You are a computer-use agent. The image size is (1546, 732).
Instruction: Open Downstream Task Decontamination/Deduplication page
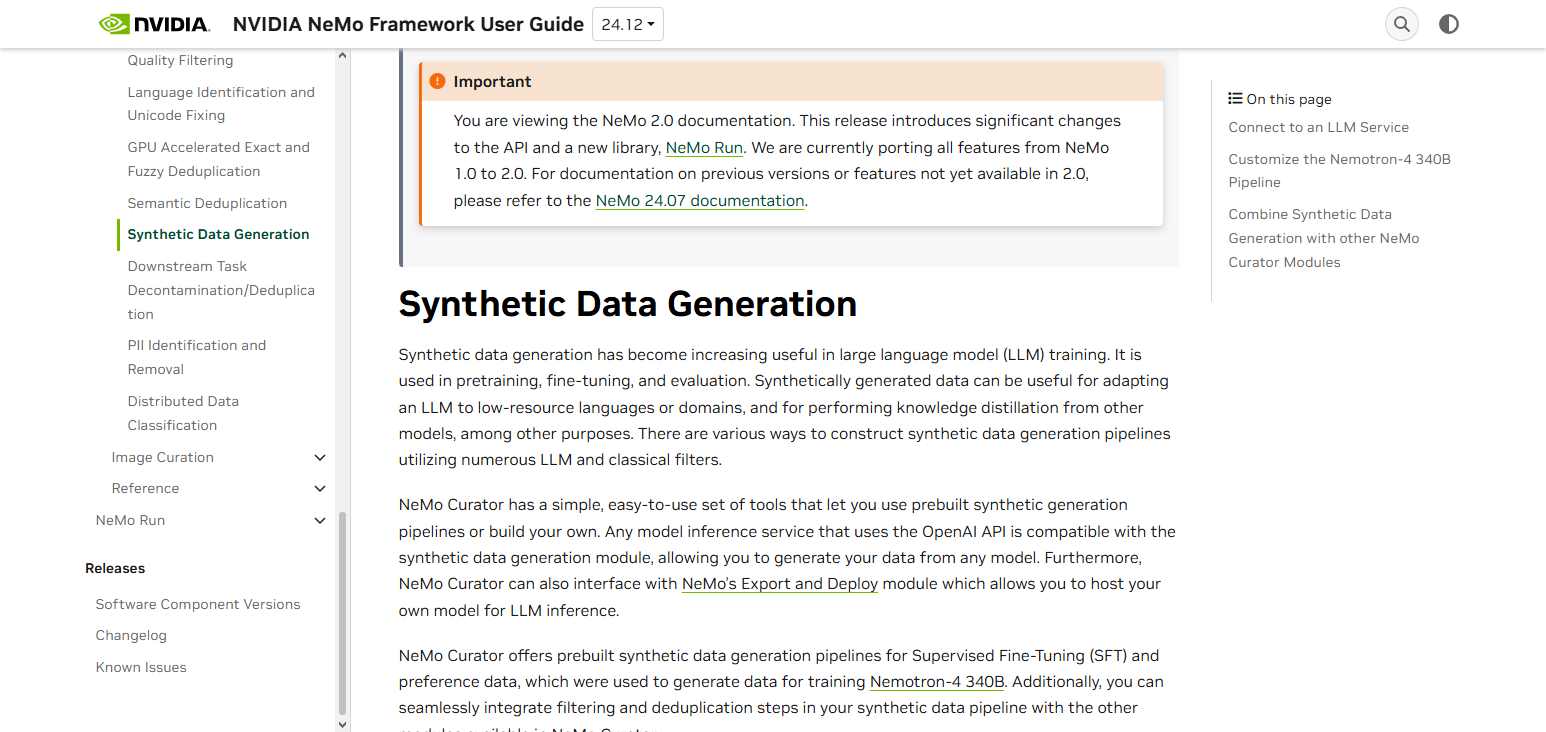pos(221,290)
